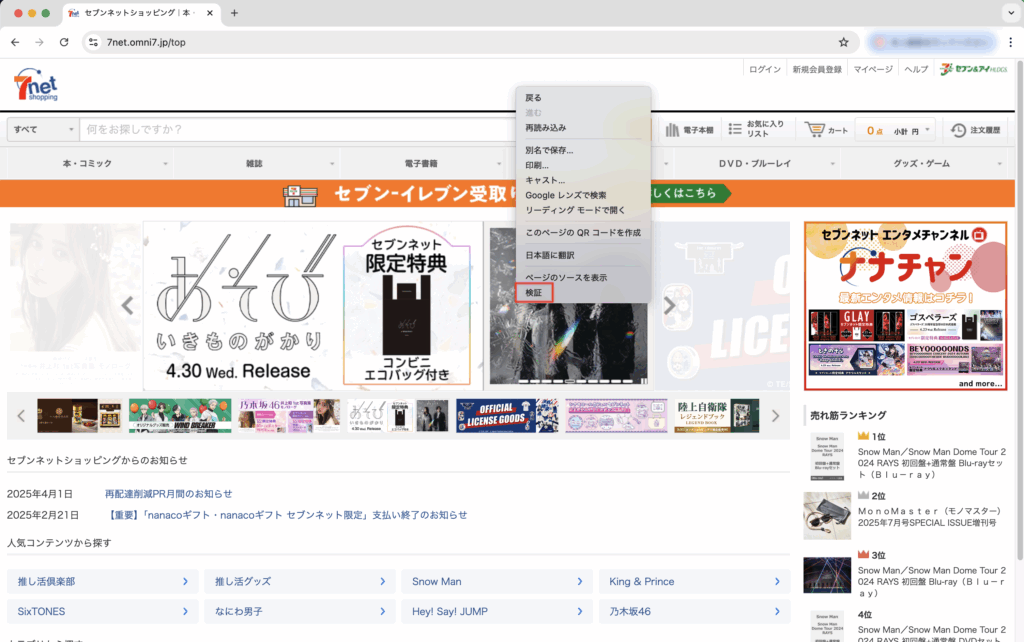1024x642 pixels.
Task: Click the 1位 crown ranking icon
Action: click(x=863, y=436)
